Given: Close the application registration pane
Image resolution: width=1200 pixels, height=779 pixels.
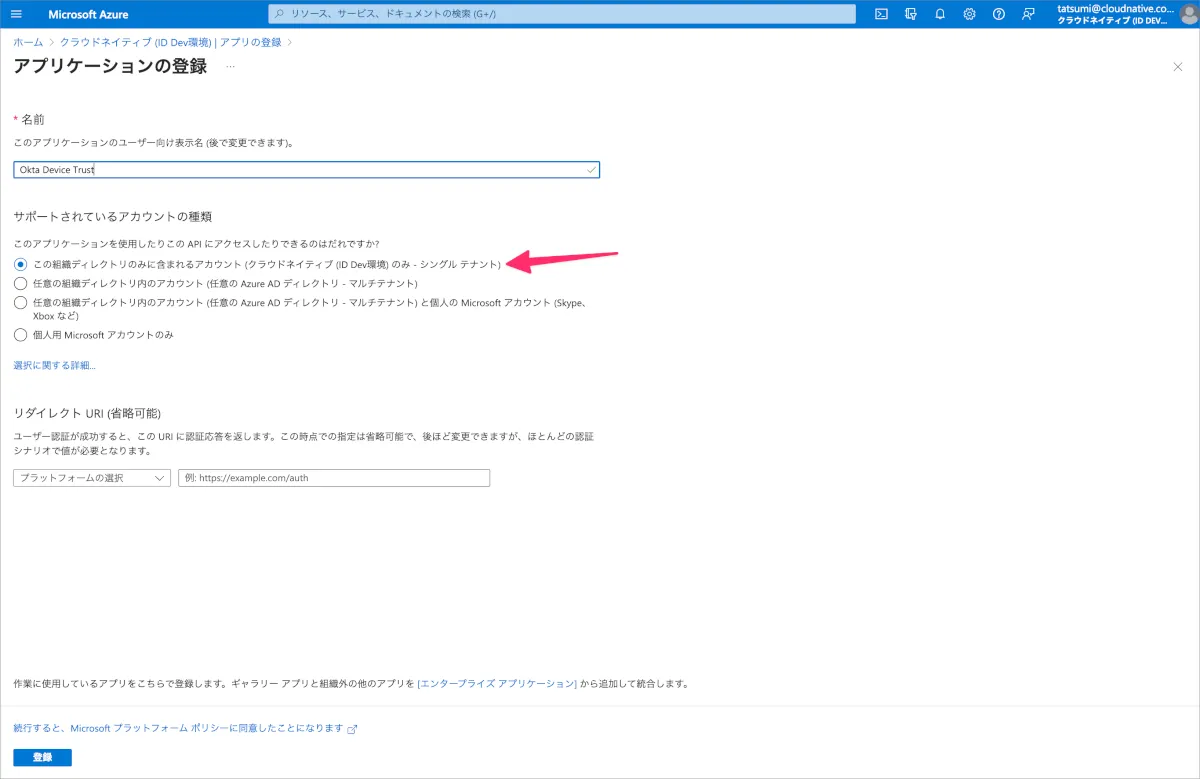Looking at the screenshot, I should coord(1177,66).
